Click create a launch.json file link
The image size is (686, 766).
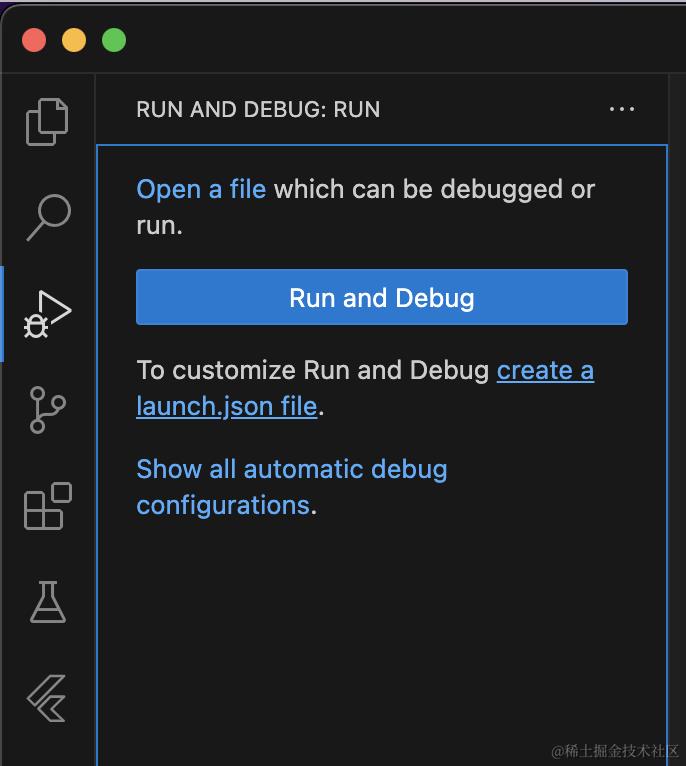tap(365, 388)
